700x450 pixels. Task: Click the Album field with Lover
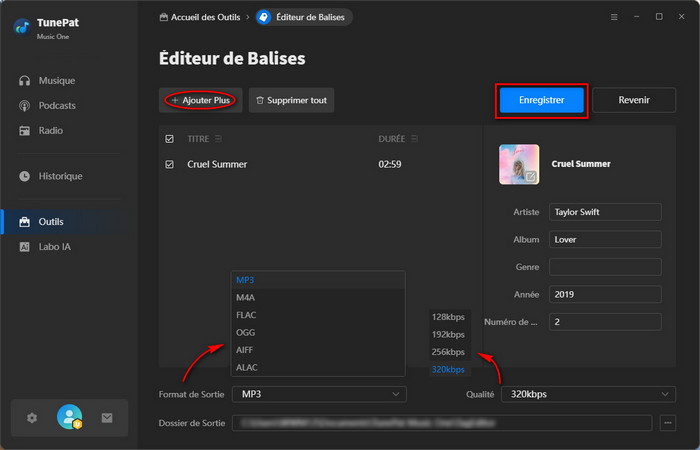[x=605, y=240]
